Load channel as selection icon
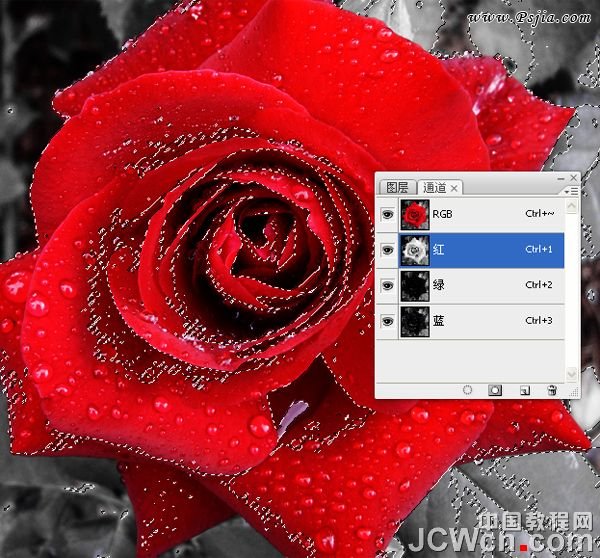The image size is (600, 558). [x=467, y=390]
